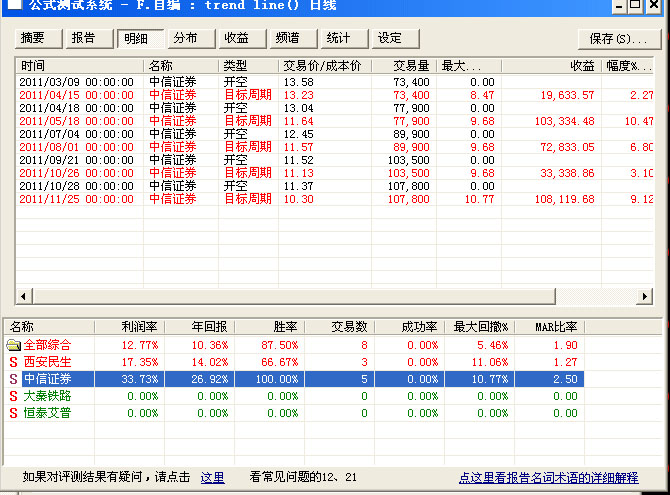
Task: Select the 2011/11/25 trade row
Action: coord(335,199)
